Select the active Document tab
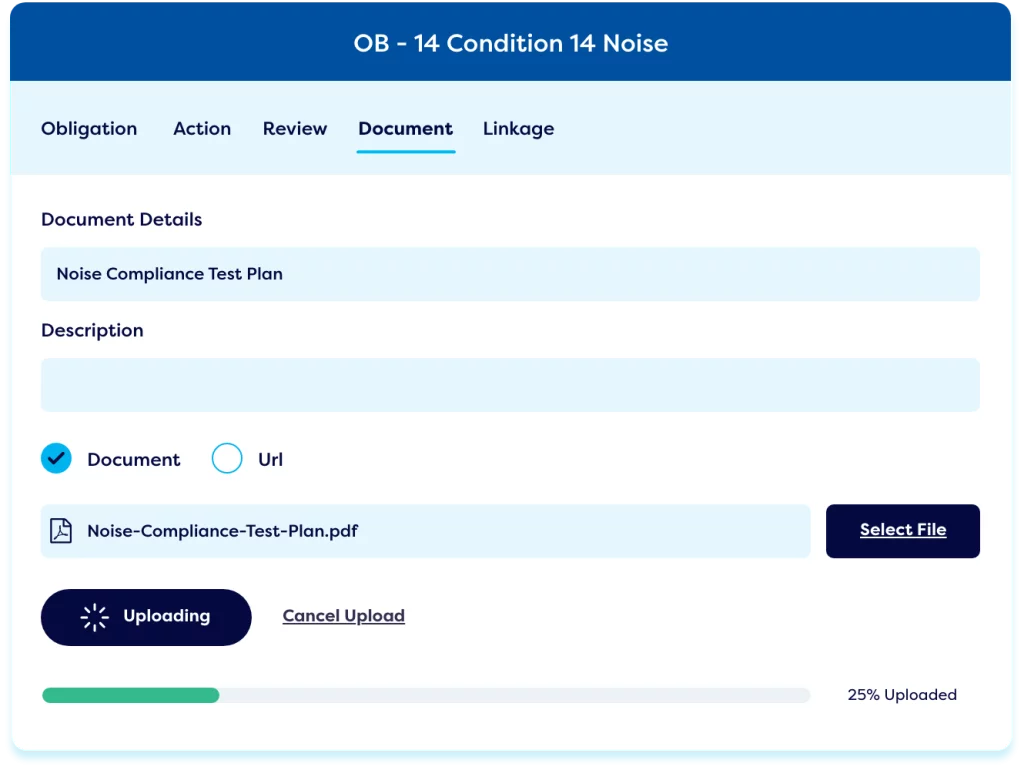Screen dimensions: 1024x770 [405, 128]
